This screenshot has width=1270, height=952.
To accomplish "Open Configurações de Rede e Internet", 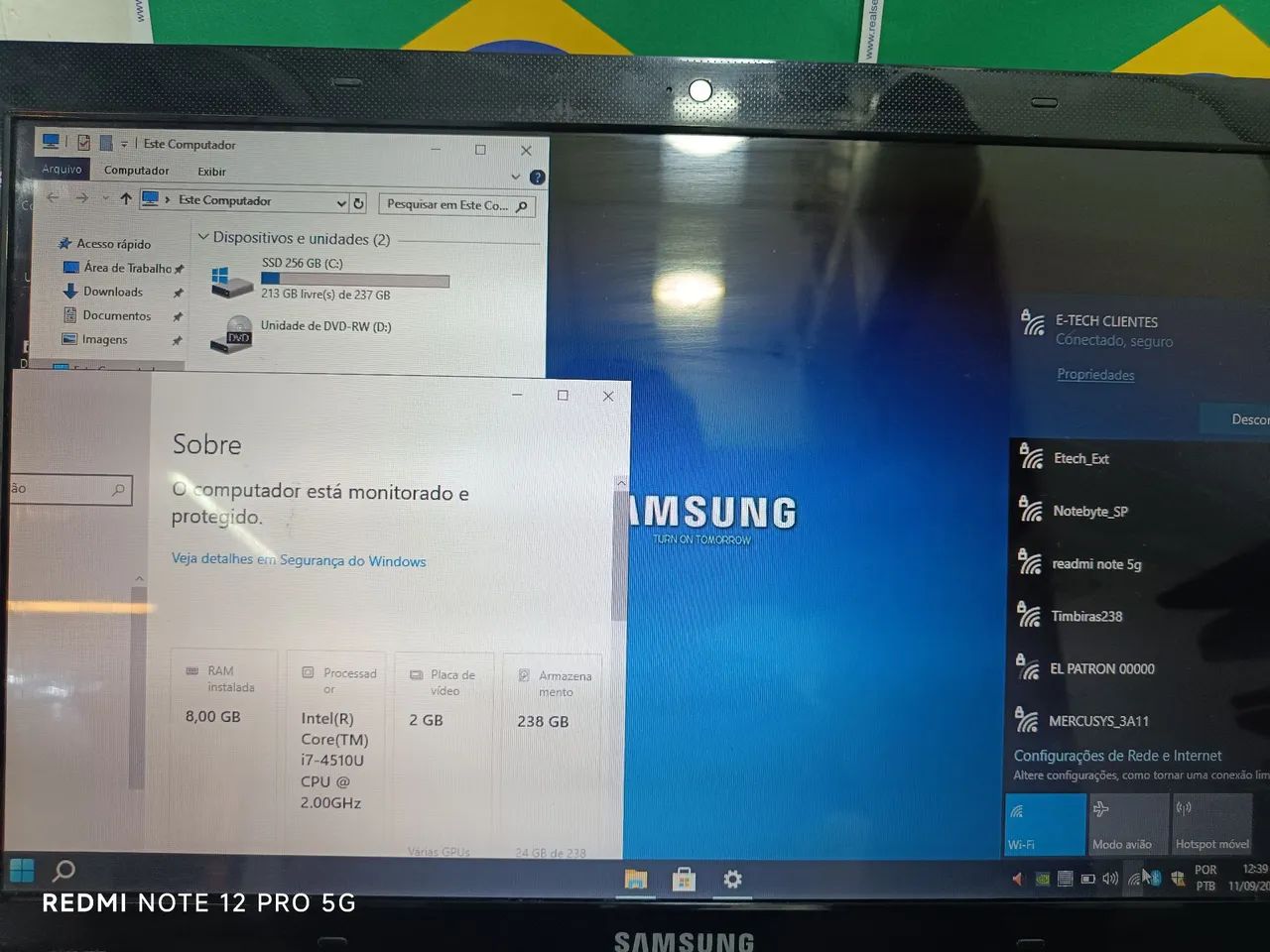I will (x=1117, y=756).
